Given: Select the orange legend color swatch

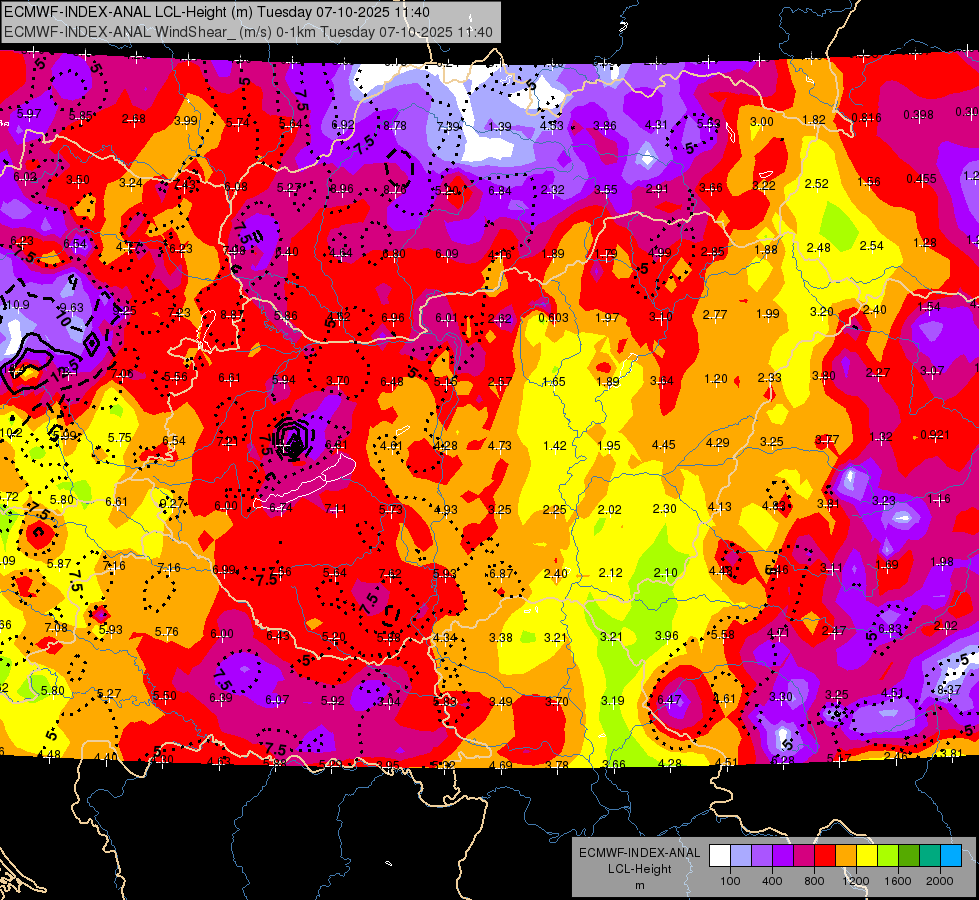Looking at the screenshot, I should (846, 856).
